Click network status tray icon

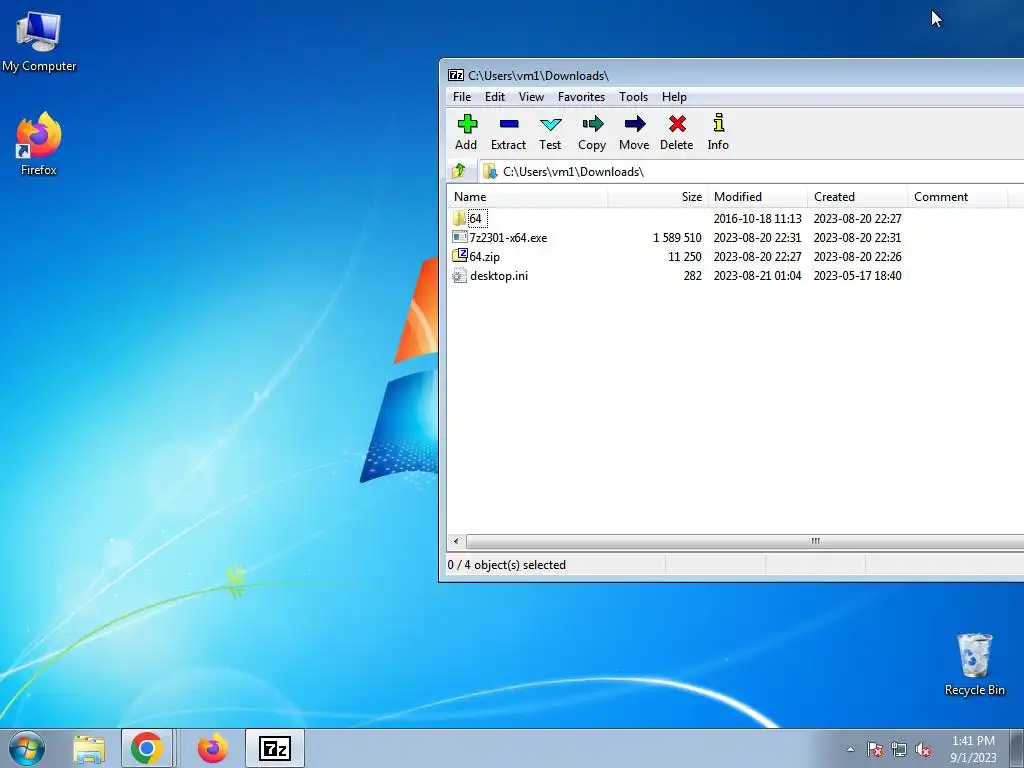[899, 749]
